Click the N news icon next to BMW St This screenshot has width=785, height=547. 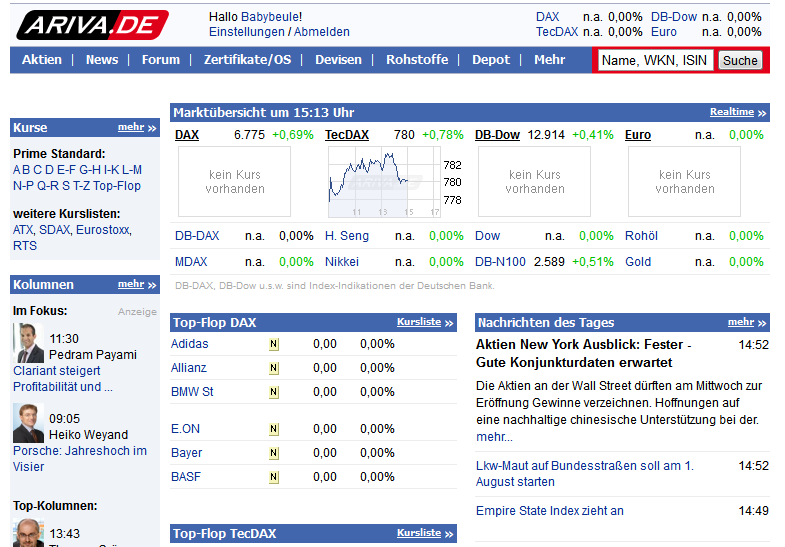273,392
